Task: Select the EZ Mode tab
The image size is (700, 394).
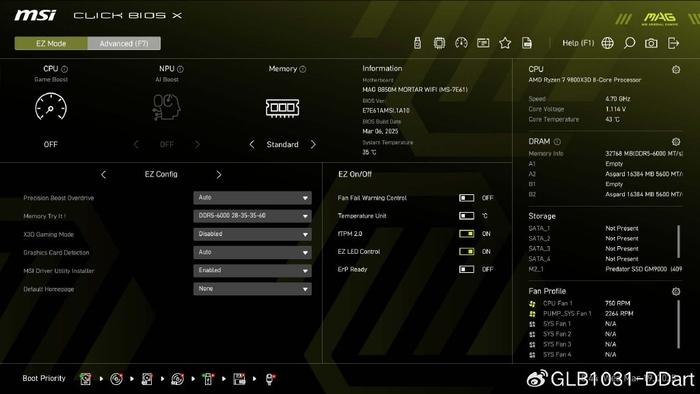Action: tap(51, 43)
